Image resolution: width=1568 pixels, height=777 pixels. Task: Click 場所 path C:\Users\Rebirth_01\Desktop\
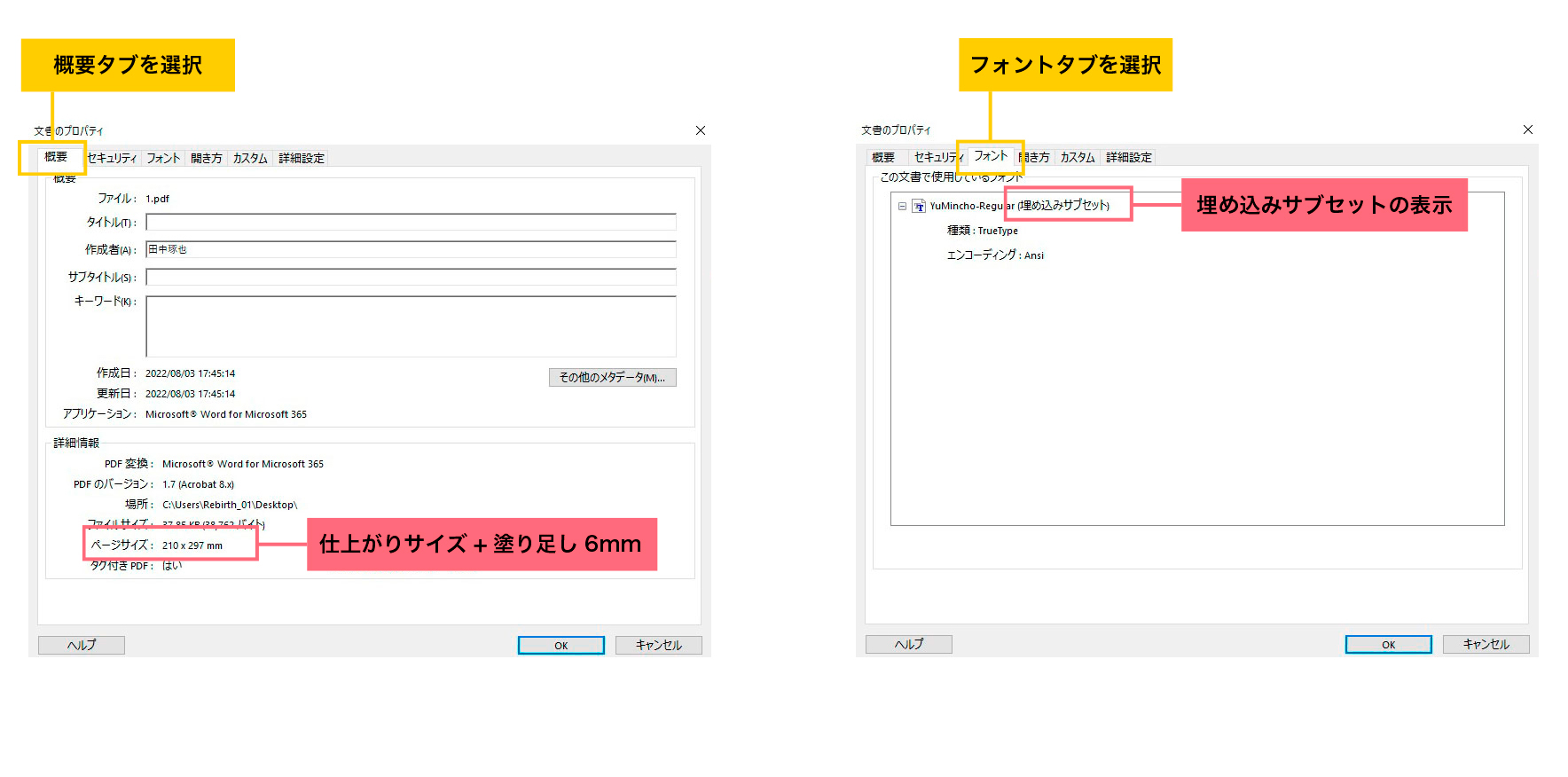(230, 505)
